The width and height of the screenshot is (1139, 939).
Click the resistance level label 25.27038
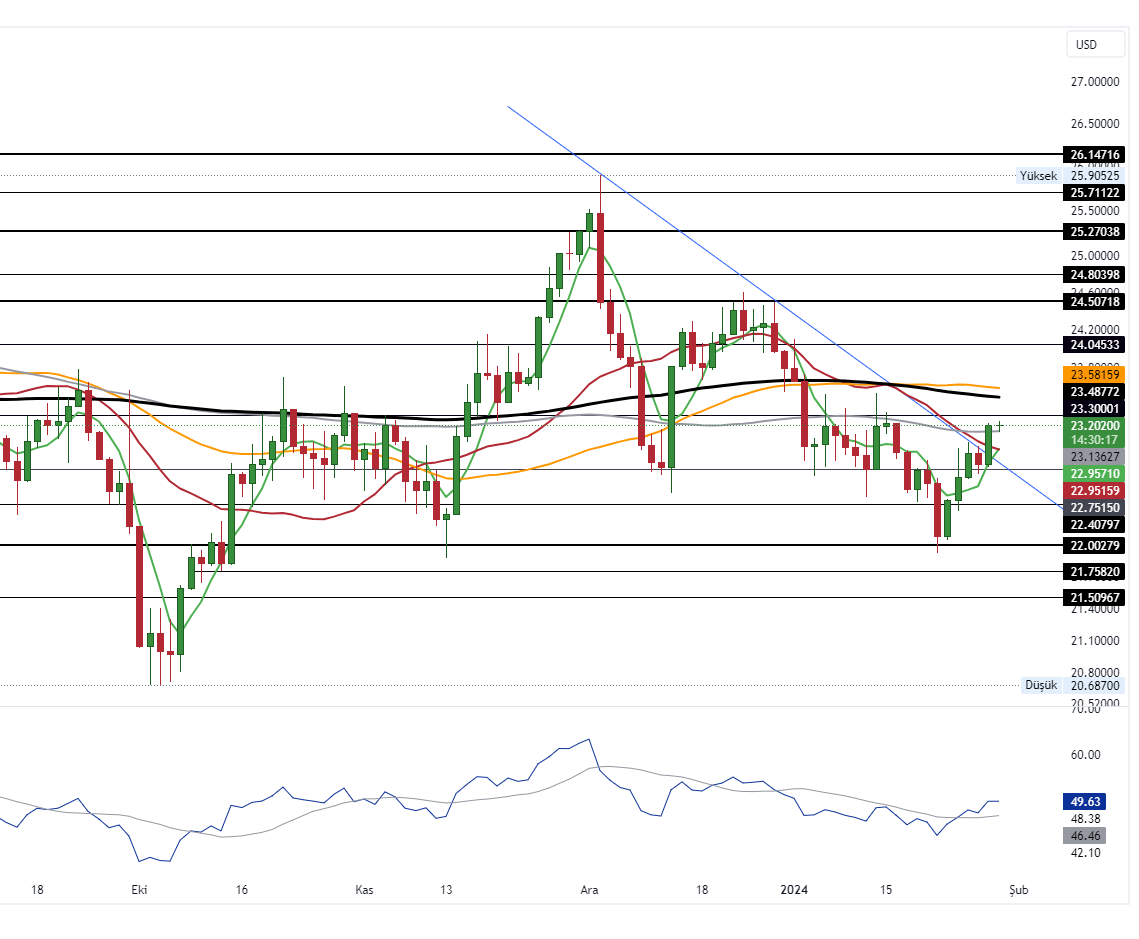(x=1095, y=231)
